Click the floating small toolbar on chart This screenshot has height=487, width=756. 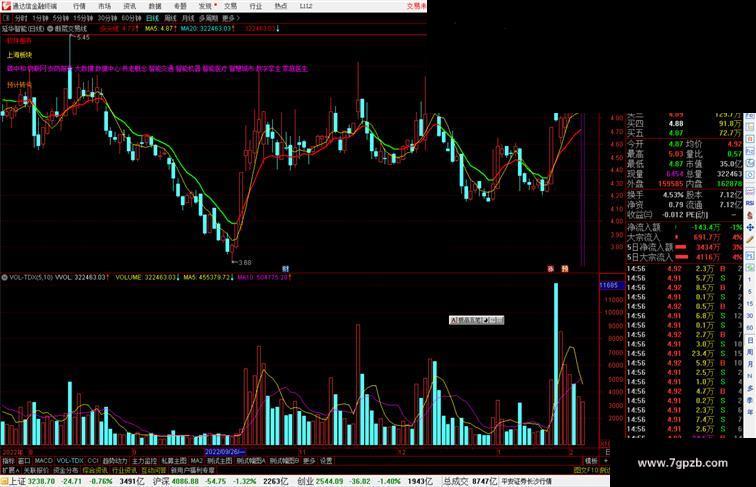pos(476,320)
